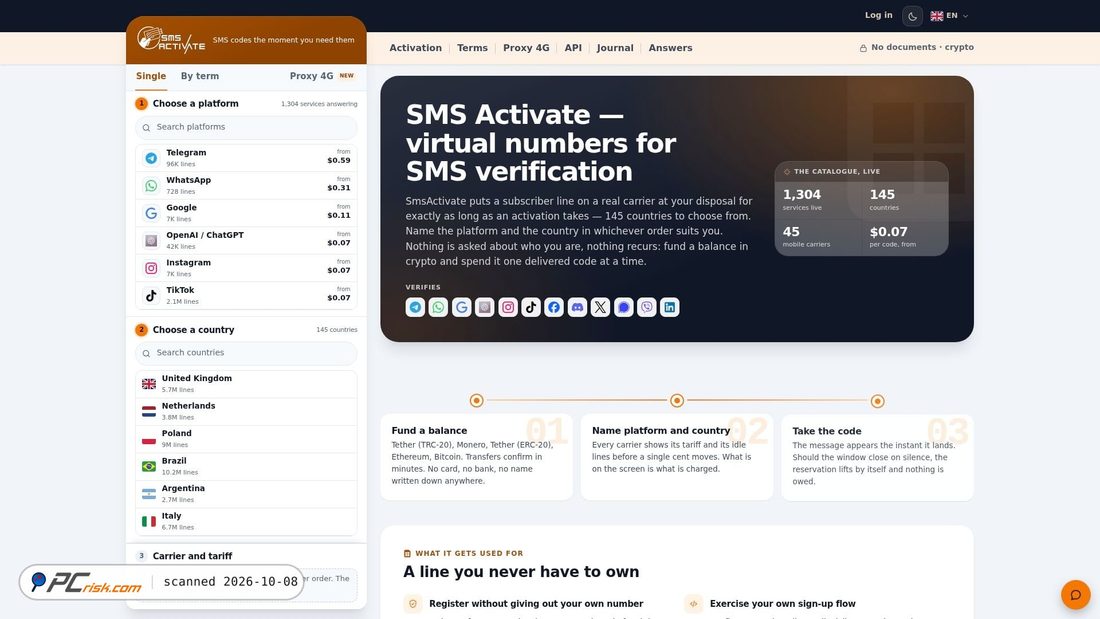Select OpenAI / ChatGPT in the platform list
Image resolution: width=1100 pixels, height=619 pixels.
click(x=246, y=240)
